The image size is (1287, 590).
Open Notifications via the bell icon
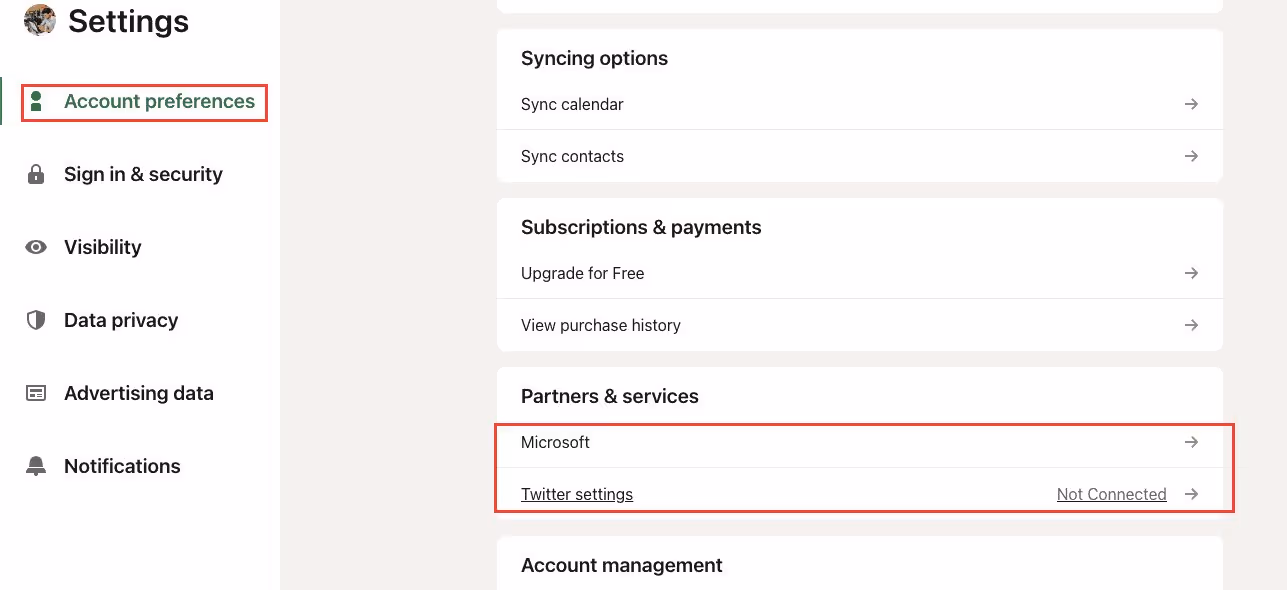tap(36, 465)
